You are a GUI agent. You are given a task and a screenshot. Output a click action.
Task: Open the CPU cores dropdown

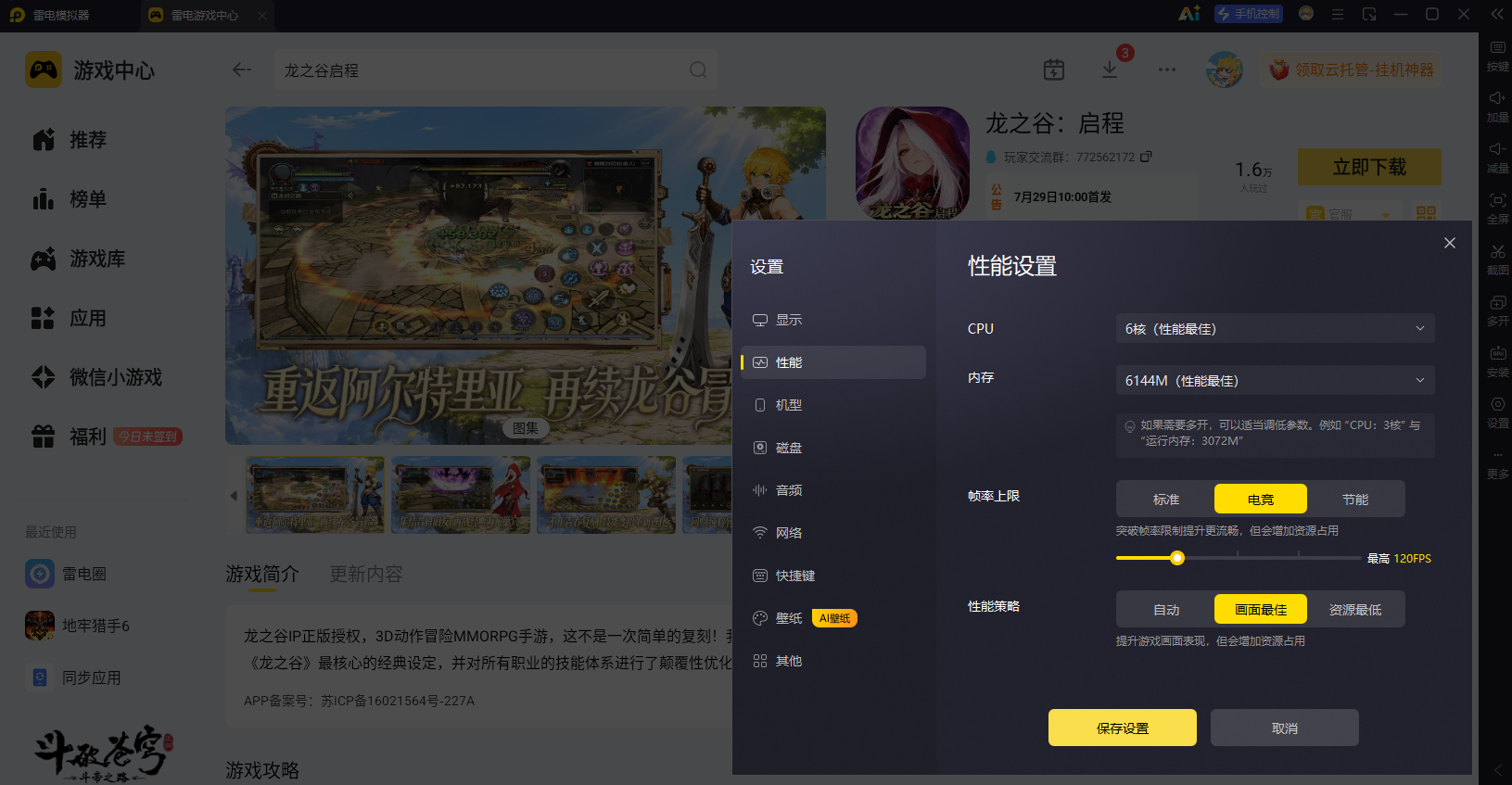click(x=1276, y=329)
